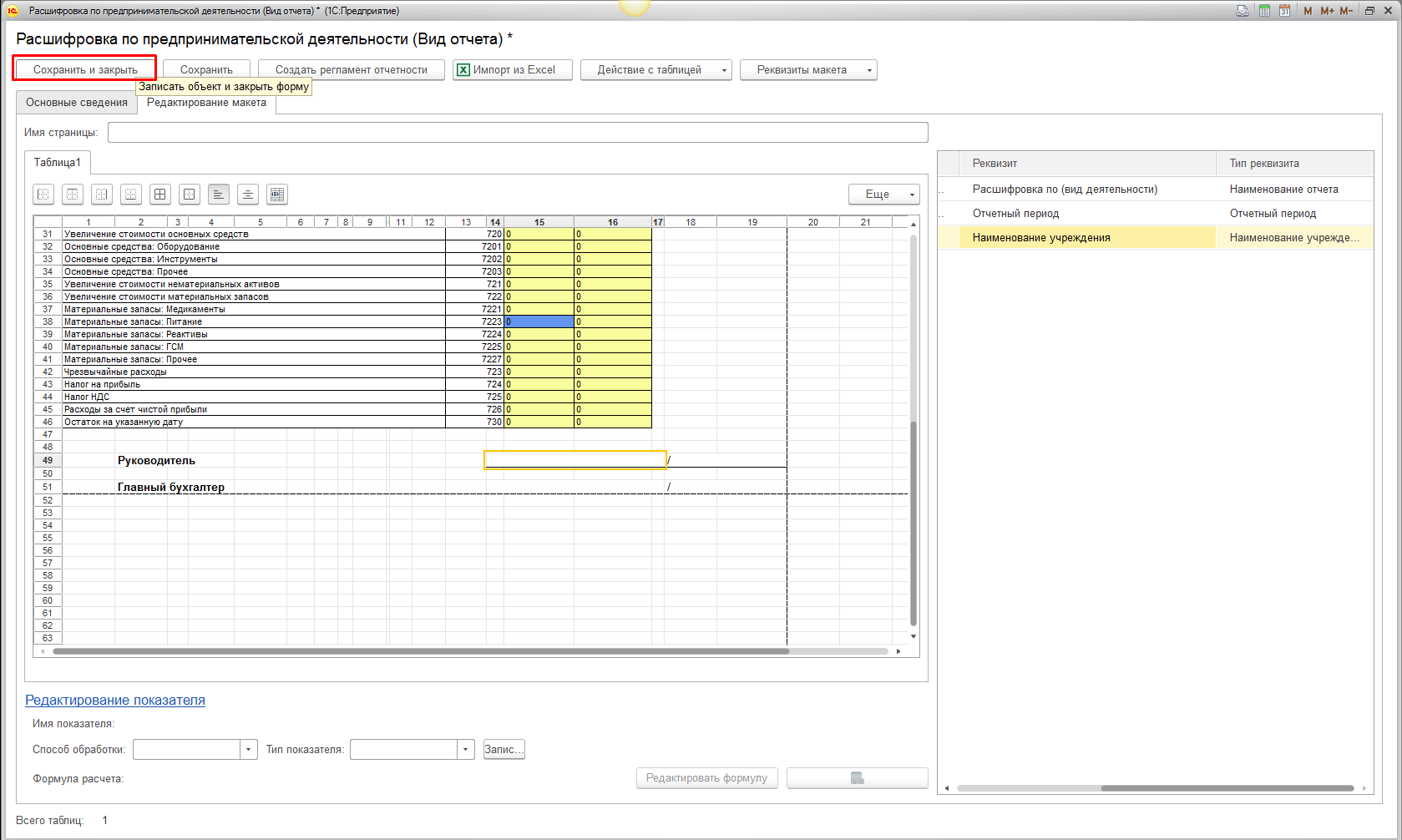Screen dimensions: 1402x840
Task: Toggle left text alignment button
Action: pyautogui.click(x=219, y=195)
